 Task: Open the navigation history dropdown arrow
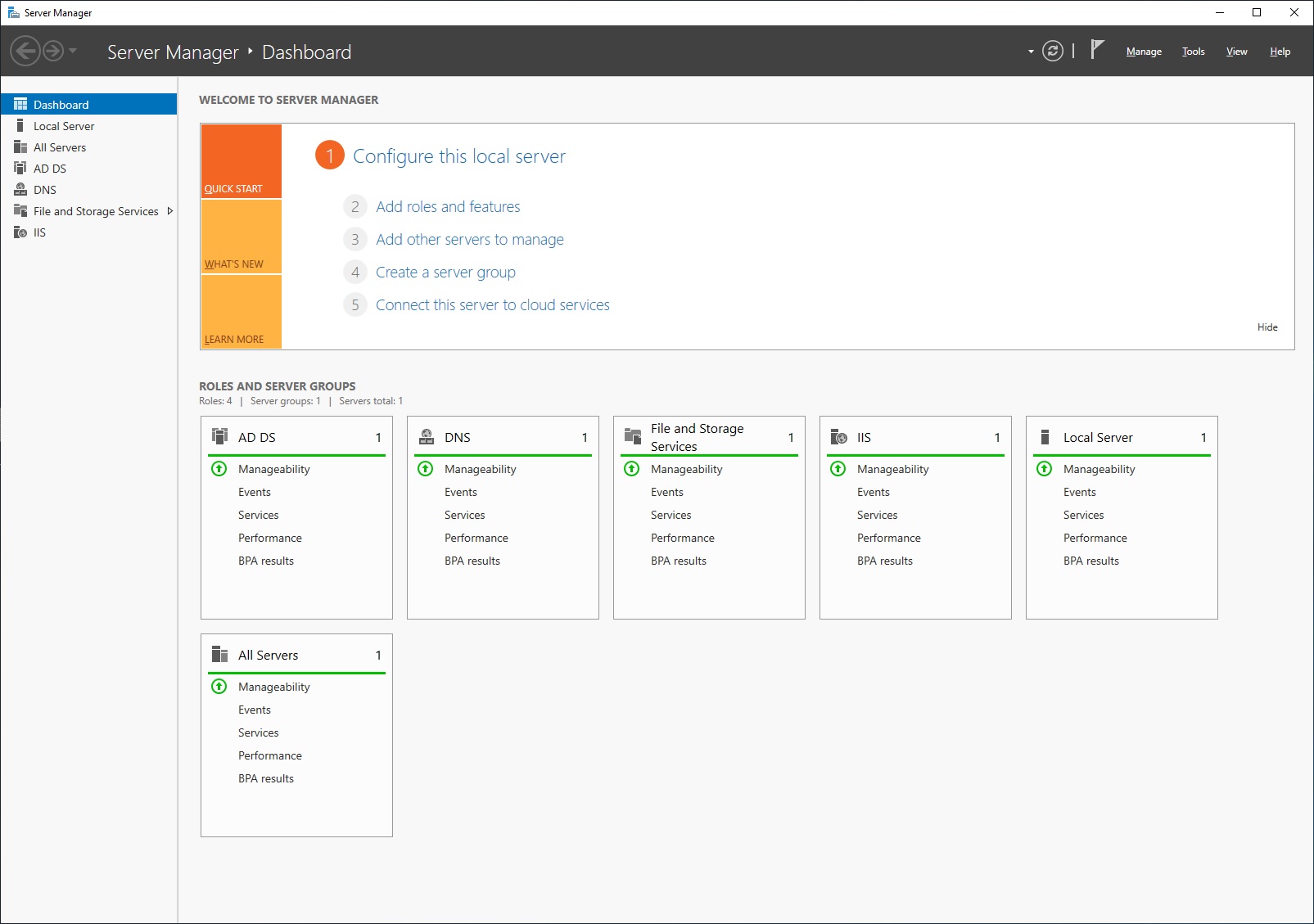coord(74,52)
